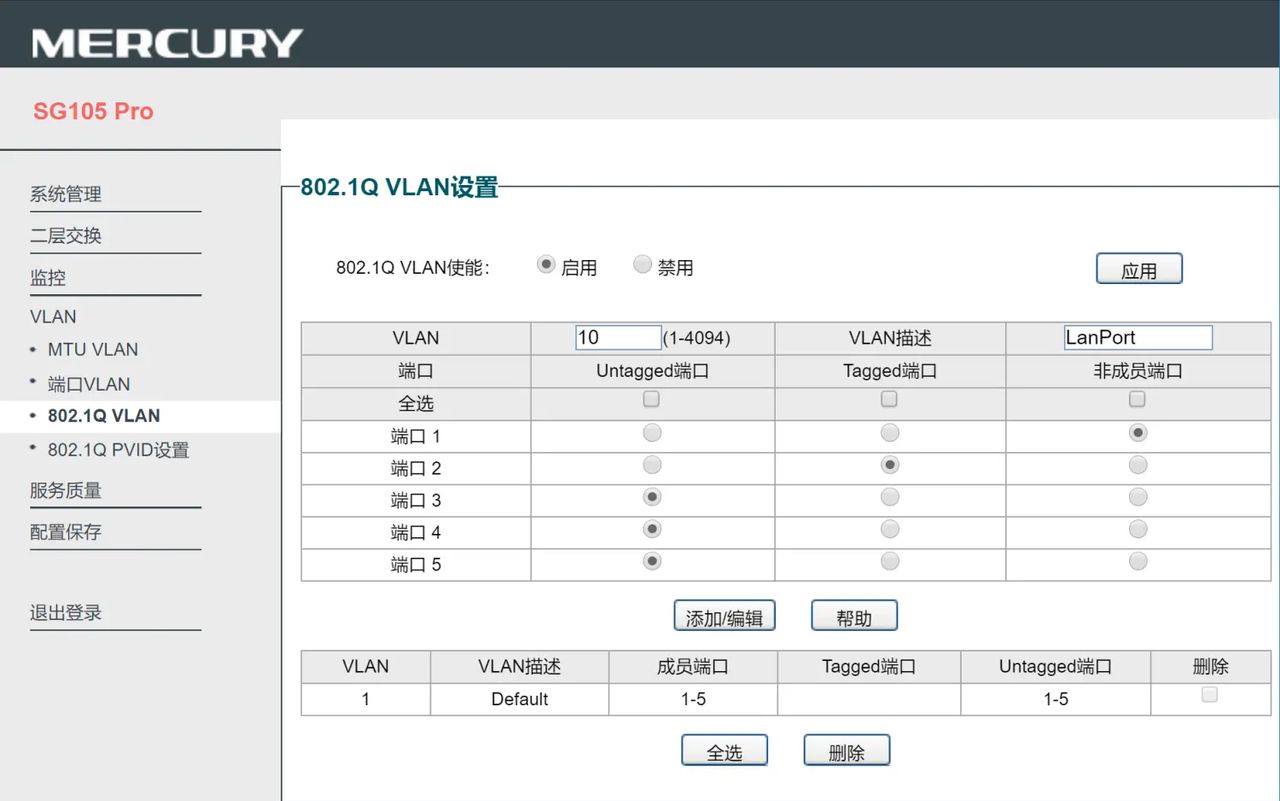Set 端口 3 as Tagged

tap(890, 497)
